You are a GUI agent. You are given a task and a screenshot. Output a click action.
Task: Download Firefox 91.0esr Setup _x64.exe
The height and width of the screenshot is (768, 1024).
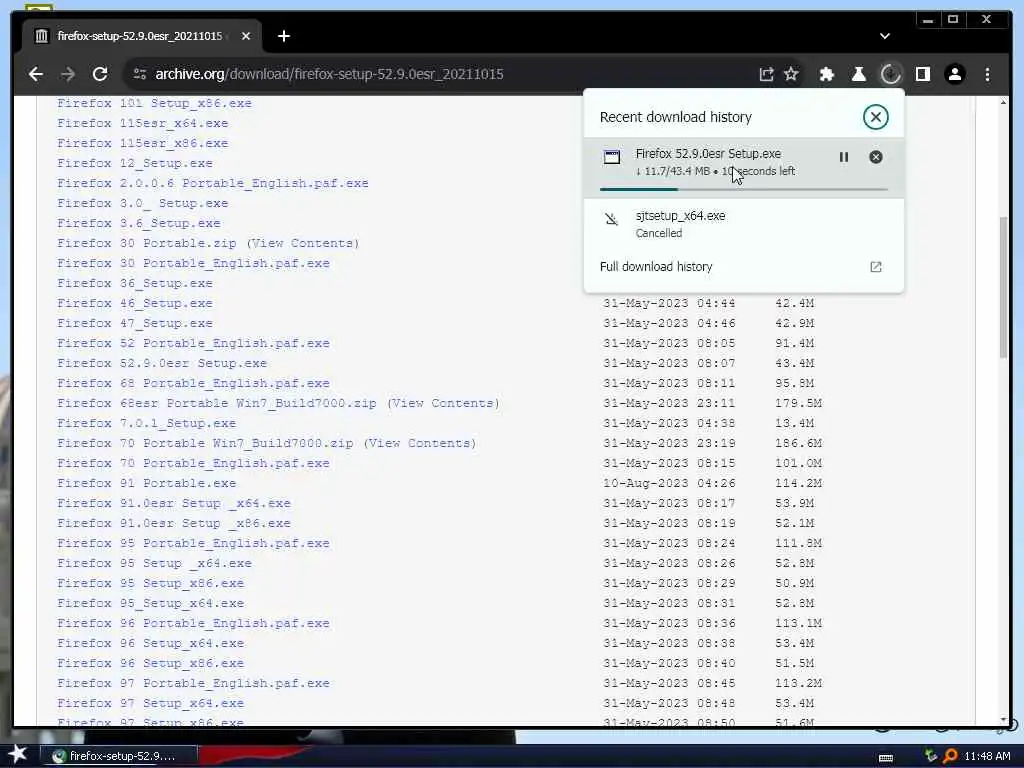174,504
